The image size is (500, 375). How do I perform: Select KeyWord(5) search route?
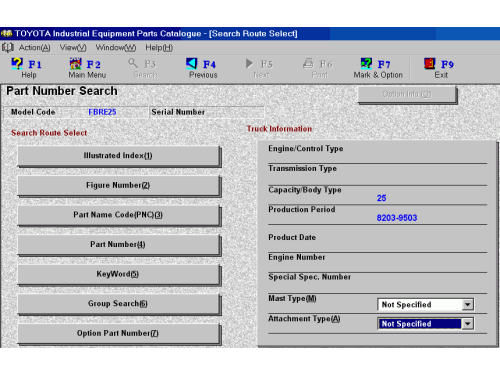pos(118,274)
